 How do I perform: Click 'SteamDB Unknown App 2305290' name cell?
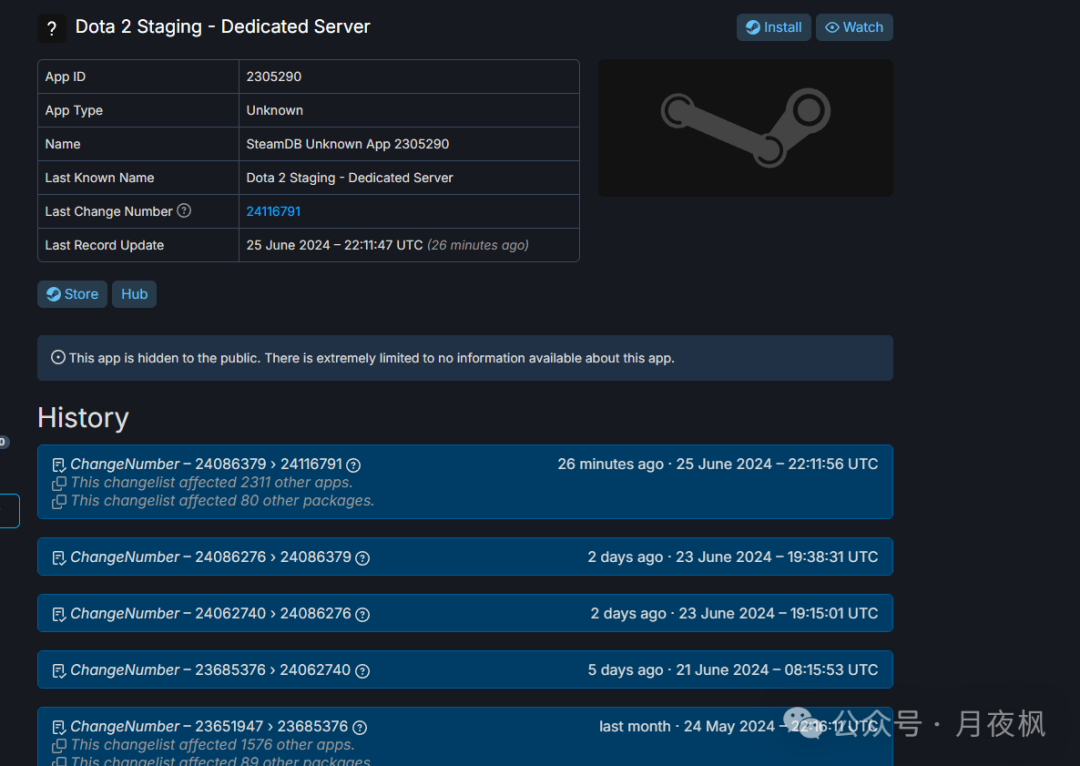coord(408,144)
